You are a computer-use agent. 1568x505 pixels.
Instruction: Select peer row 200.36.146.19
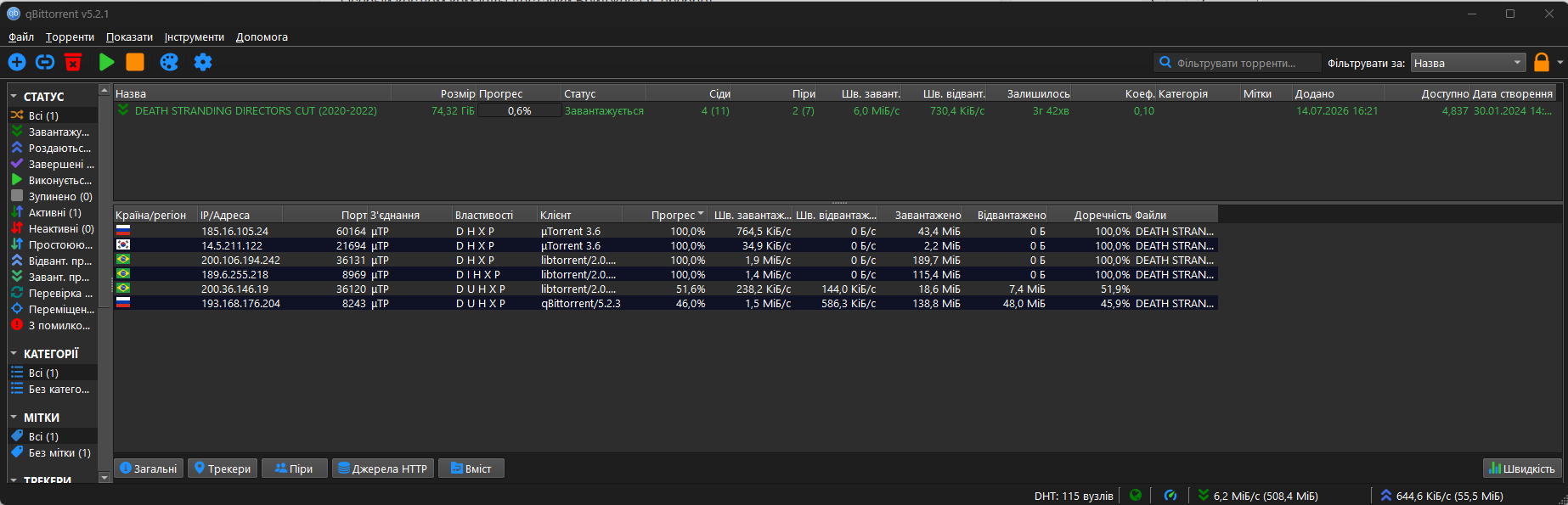click(666, 289)
